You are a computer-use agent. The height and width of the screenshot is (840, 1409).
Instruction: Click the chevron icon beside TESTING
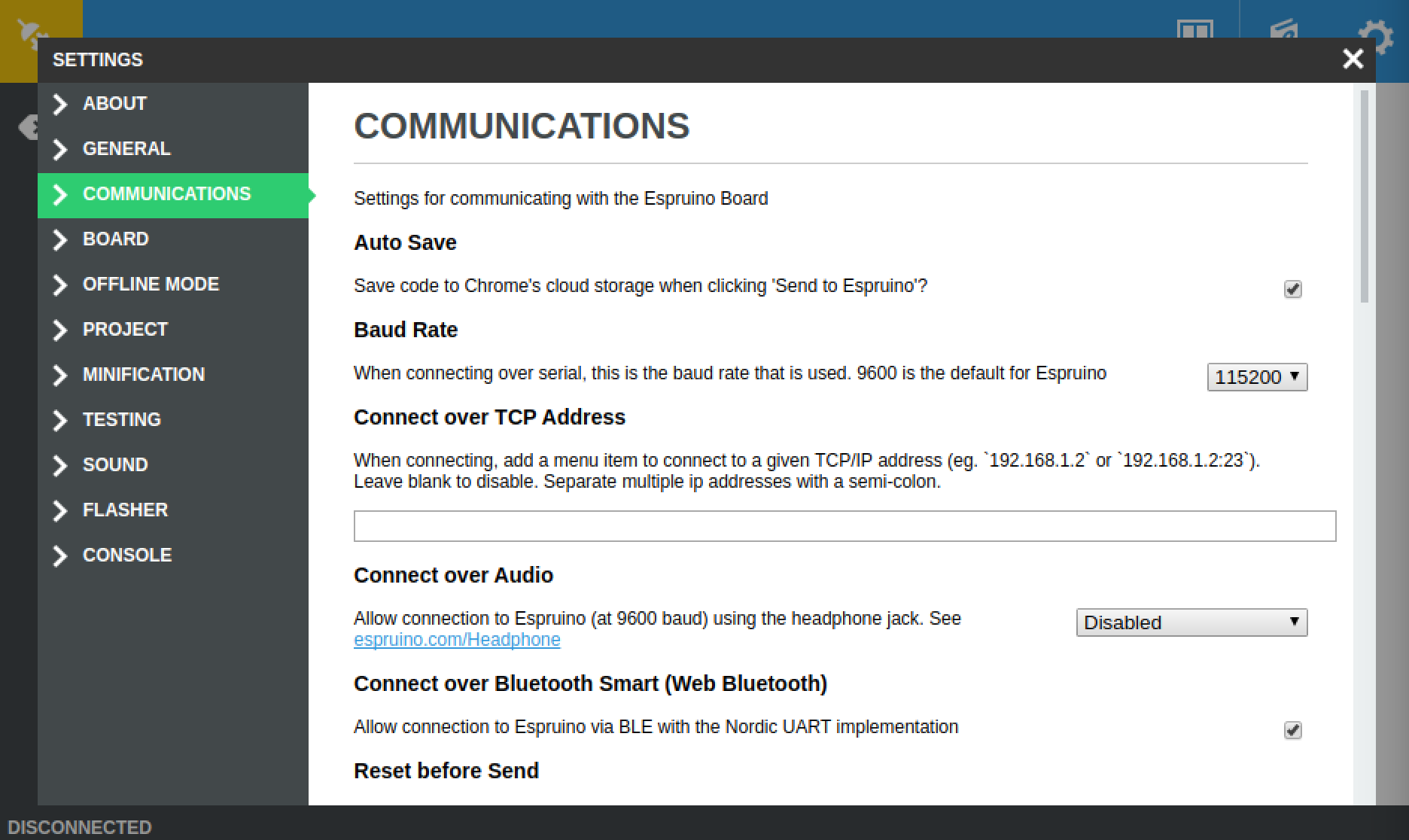pos(60,421)
